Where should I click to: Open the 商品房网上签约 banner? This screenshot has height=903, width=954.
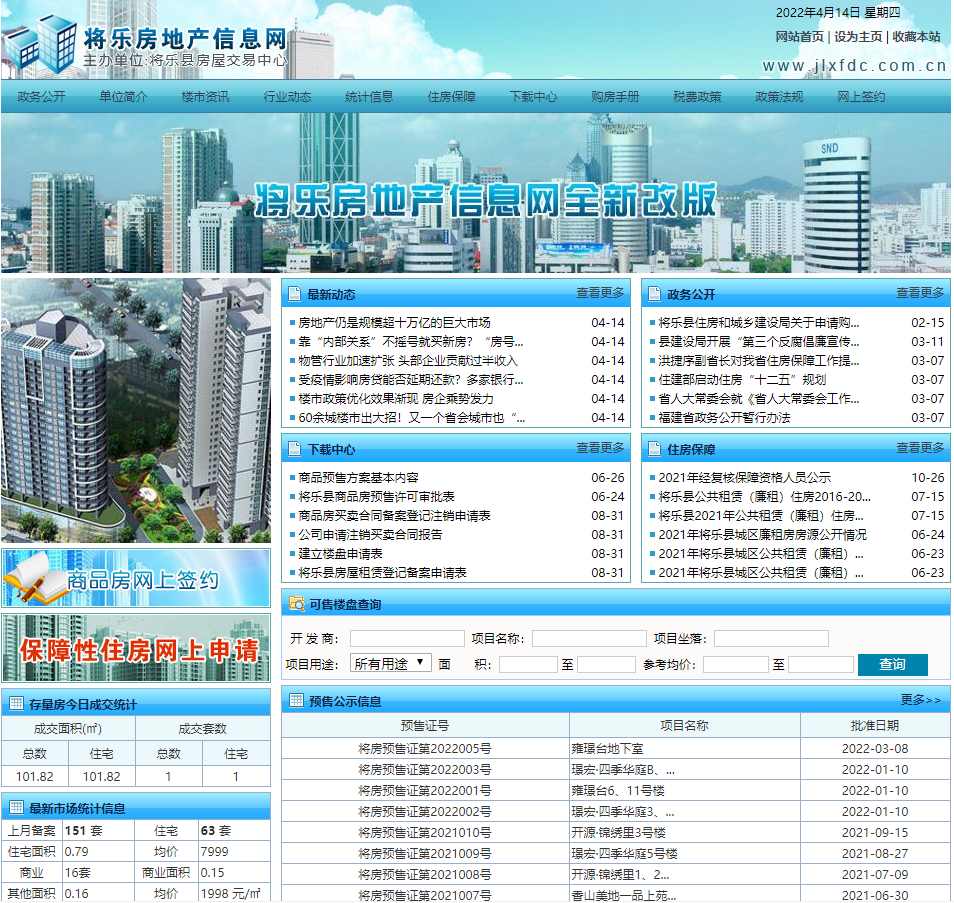[135, 578]
